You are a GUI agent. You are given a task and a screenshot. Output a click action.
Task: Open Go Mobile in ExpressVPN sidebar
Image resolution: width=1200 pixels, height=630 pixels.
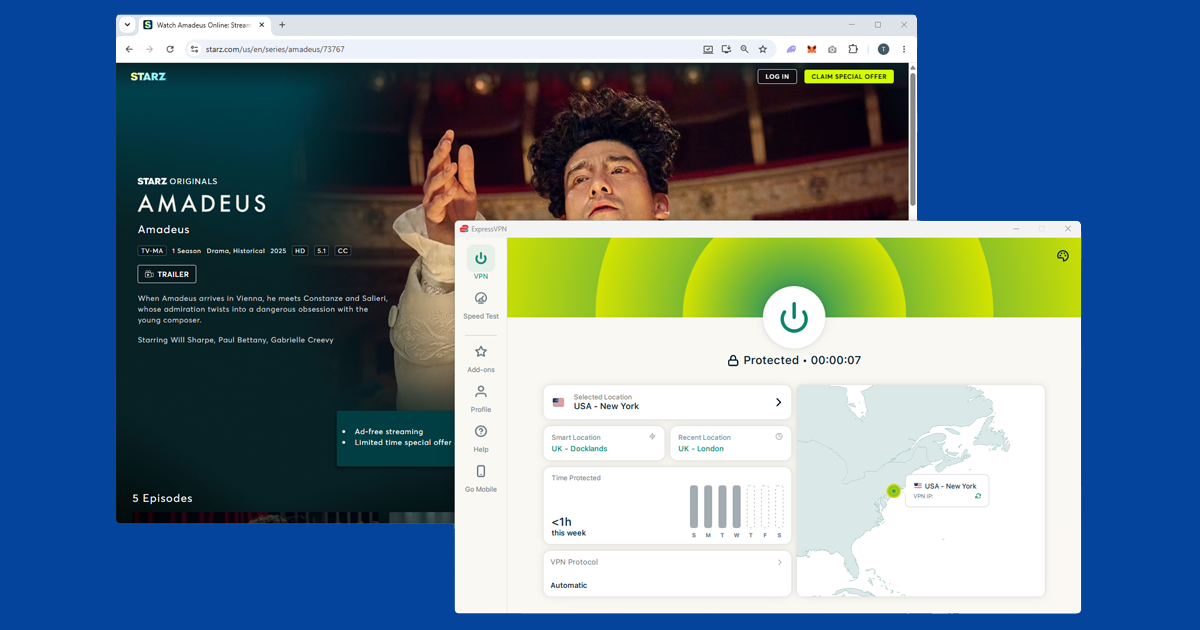[x=481, y=478]
